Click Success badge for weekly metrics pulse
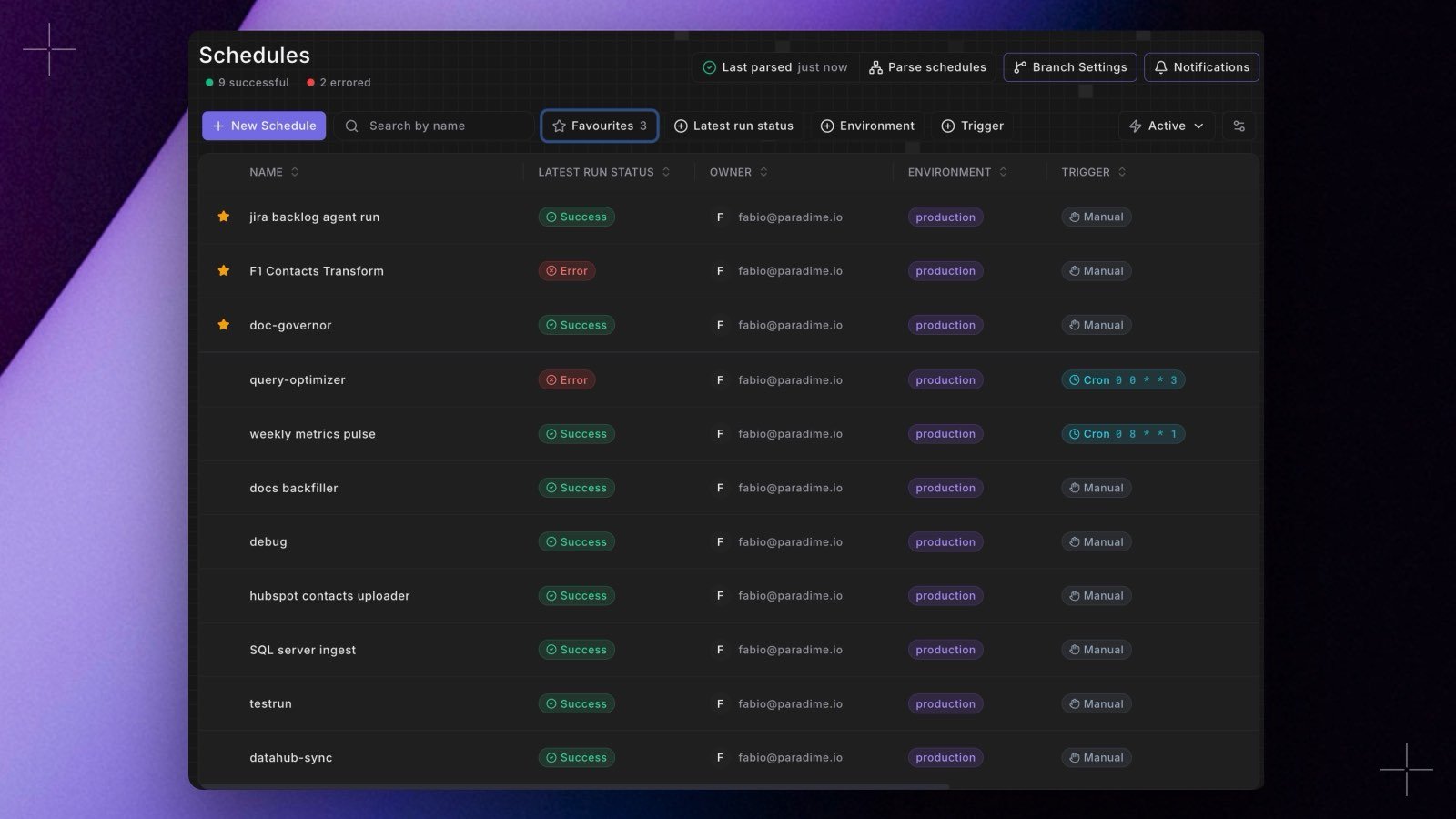Viewport: 1456px width, 819px height. (576, 434)
